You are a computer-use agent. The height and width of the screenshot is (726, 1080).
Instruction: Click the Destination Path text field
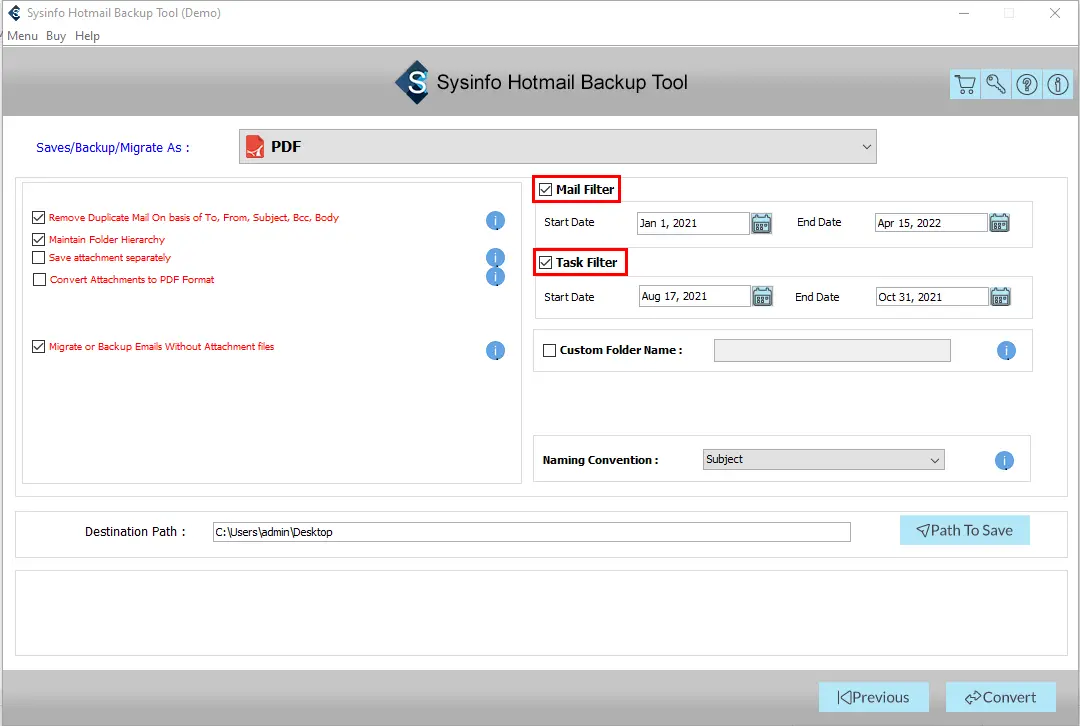[x=531, y=532]
